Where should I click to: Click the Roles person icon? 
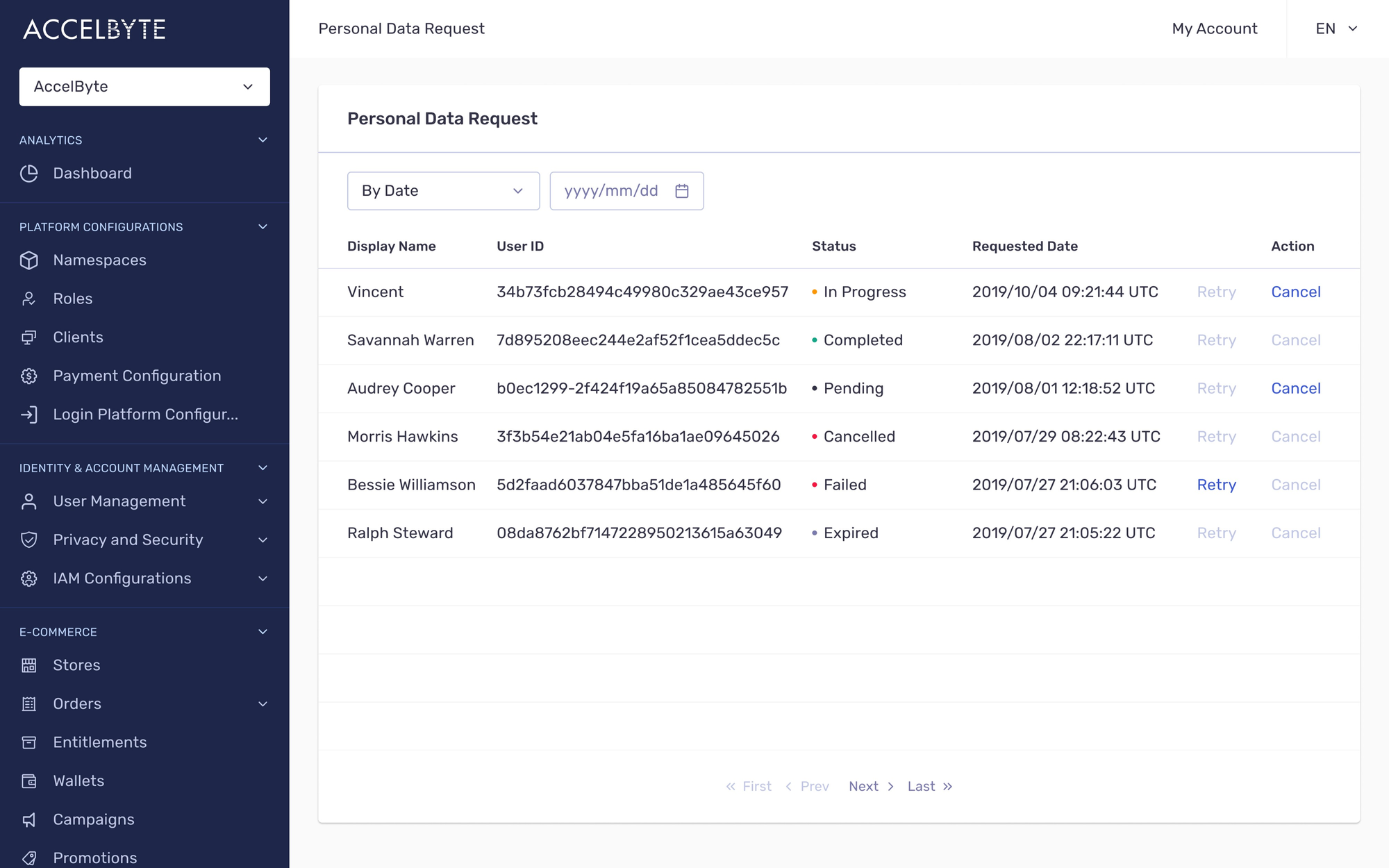coord(29,299)
